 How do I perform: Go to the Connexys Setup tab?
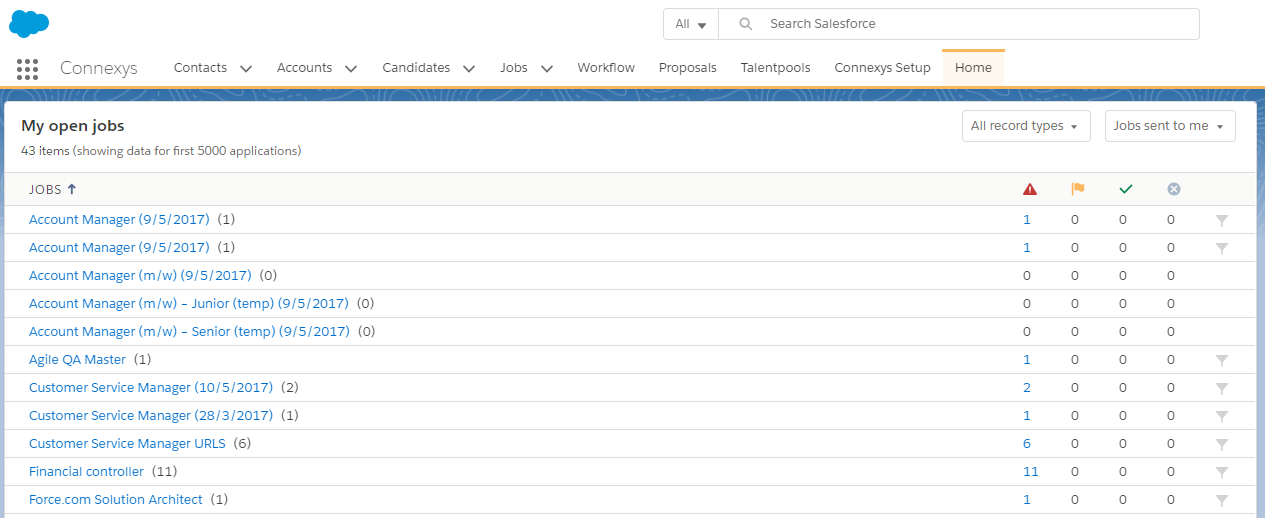tap(882, 68)
